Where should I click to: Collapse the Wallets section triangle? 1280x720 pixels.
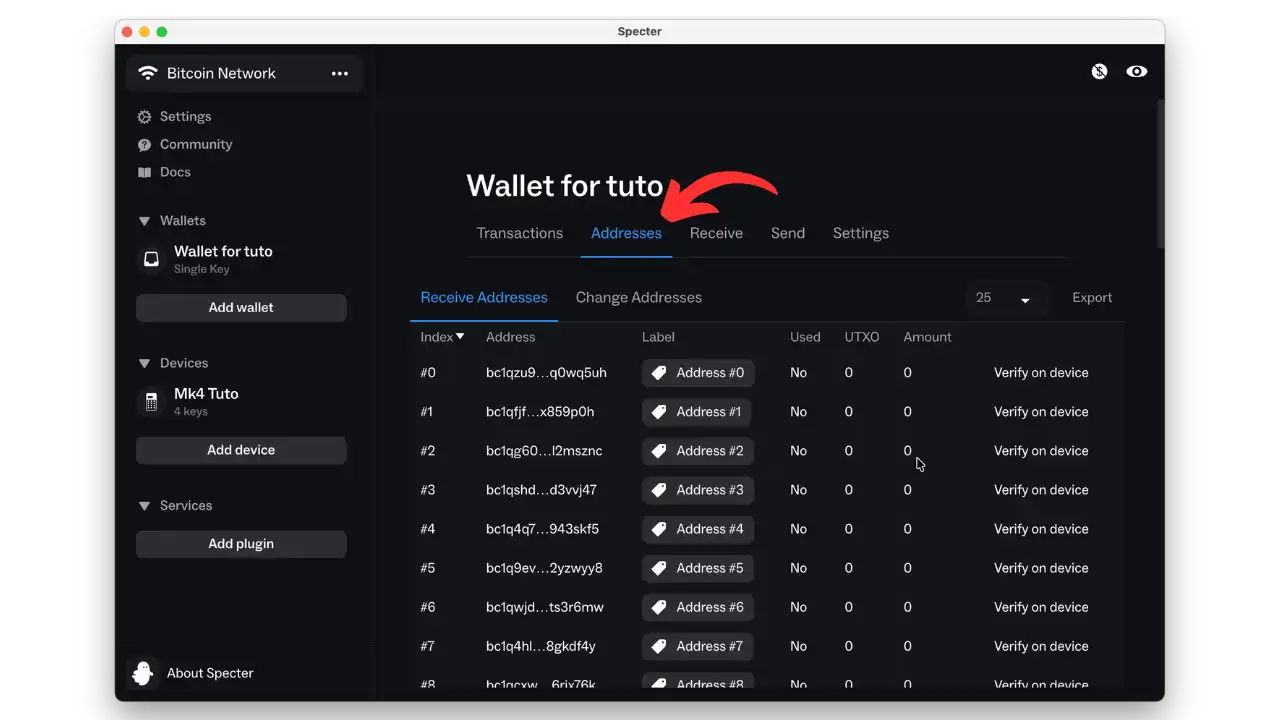144,221
